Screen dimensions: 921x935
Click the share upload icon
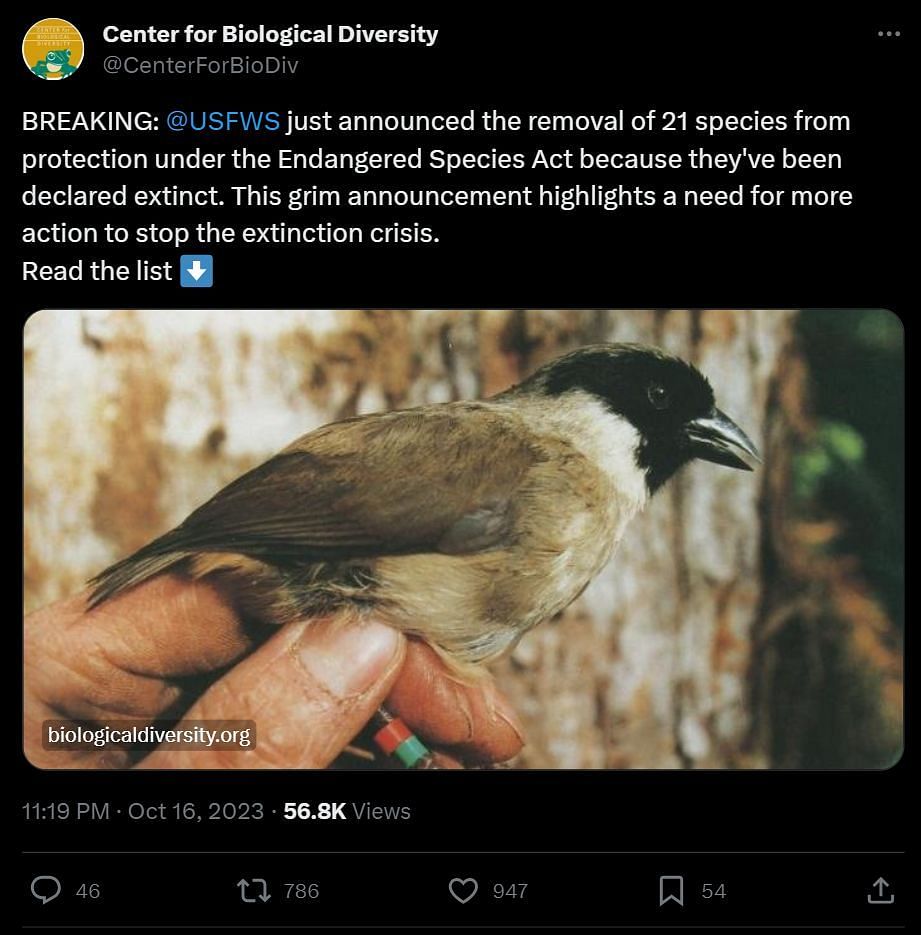point(880,890)
